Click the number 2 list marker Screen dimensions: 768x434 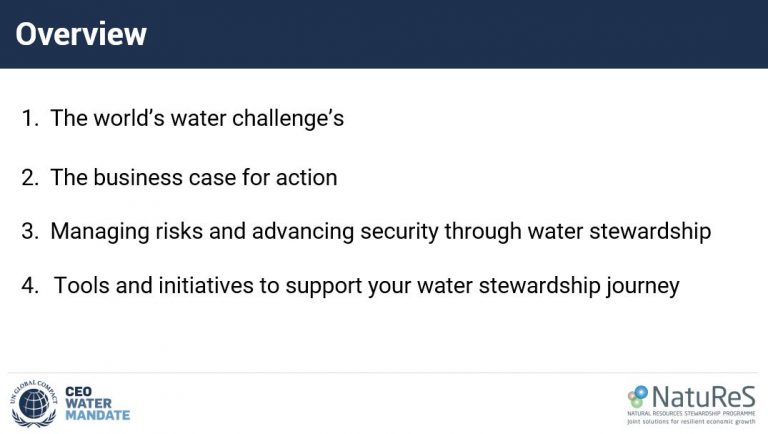coord(30,178)
